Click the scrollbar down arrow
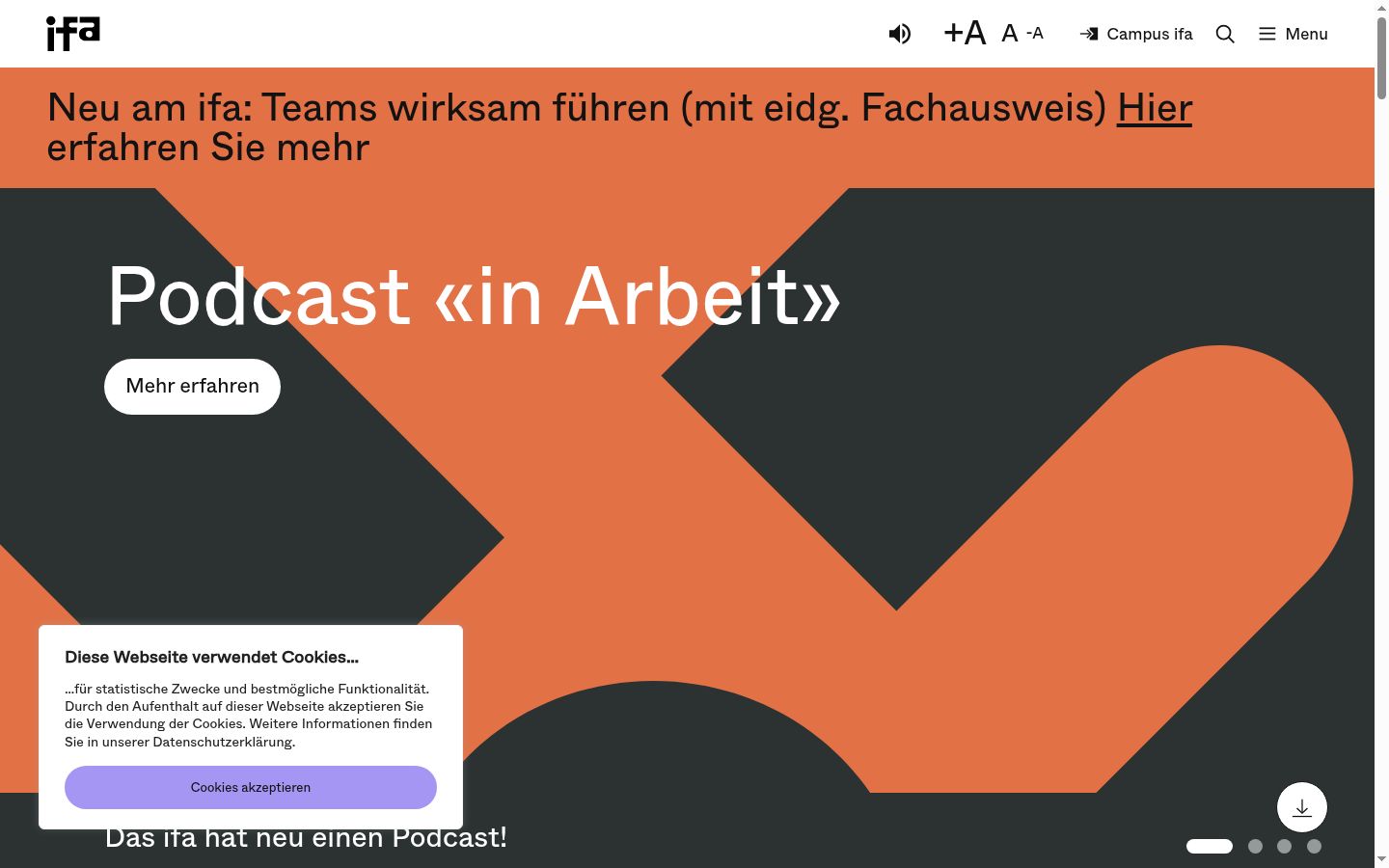Viewport: 1389px width, 868px height. tap(1381, 858)
